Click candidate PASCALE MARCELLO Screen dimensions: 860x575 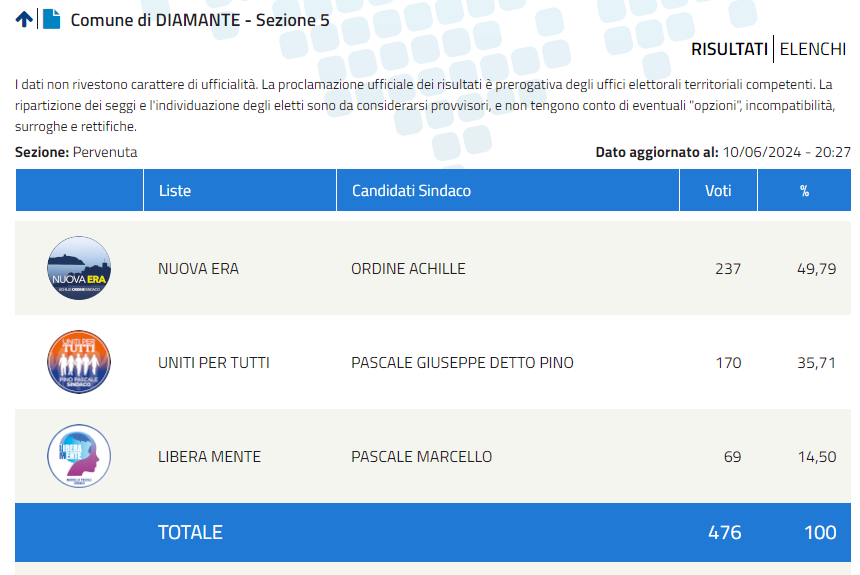[422, 456]
